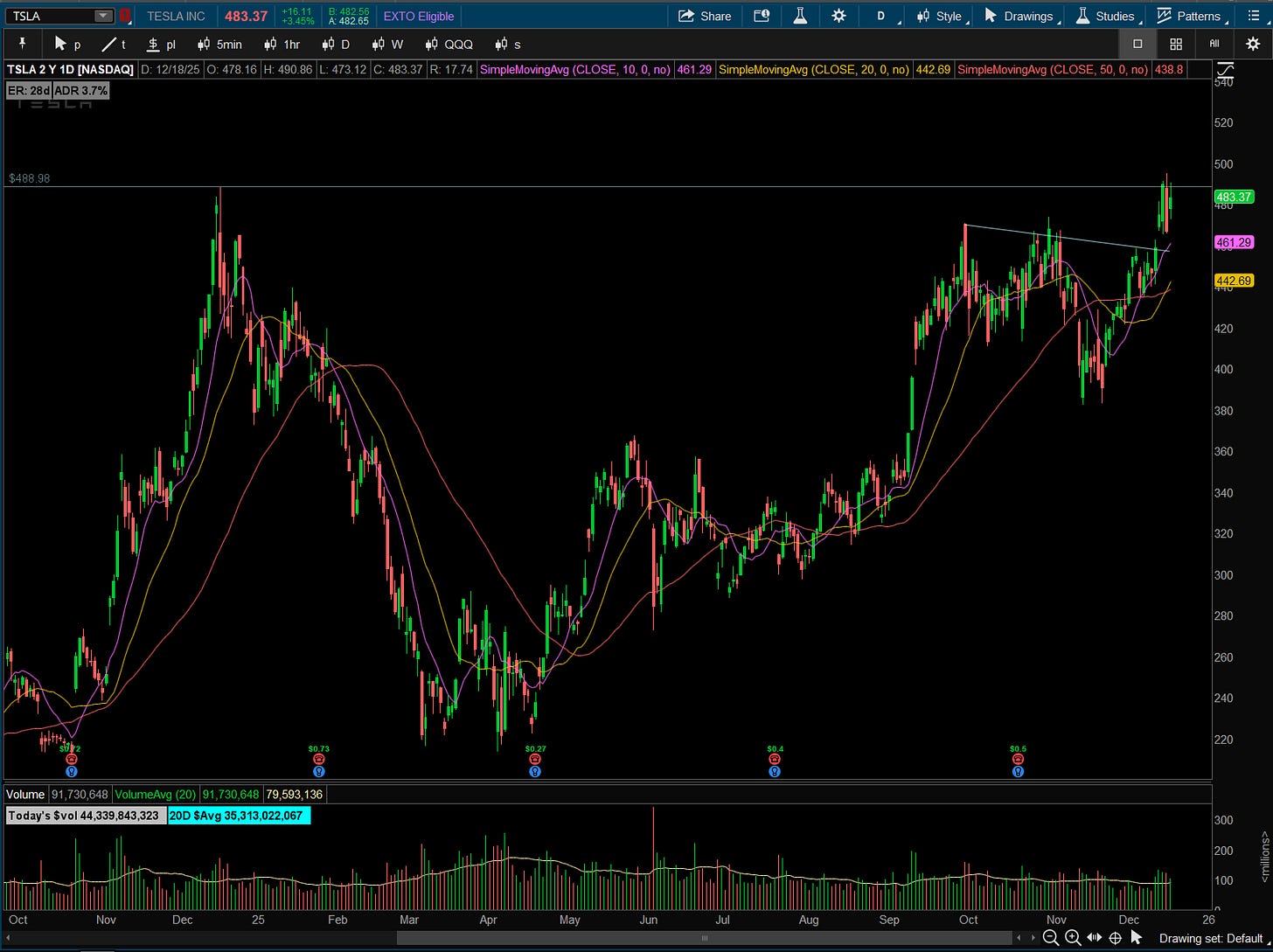
Task: Click the yellow 442.69 price bubble
Action: pos(1234,281)
